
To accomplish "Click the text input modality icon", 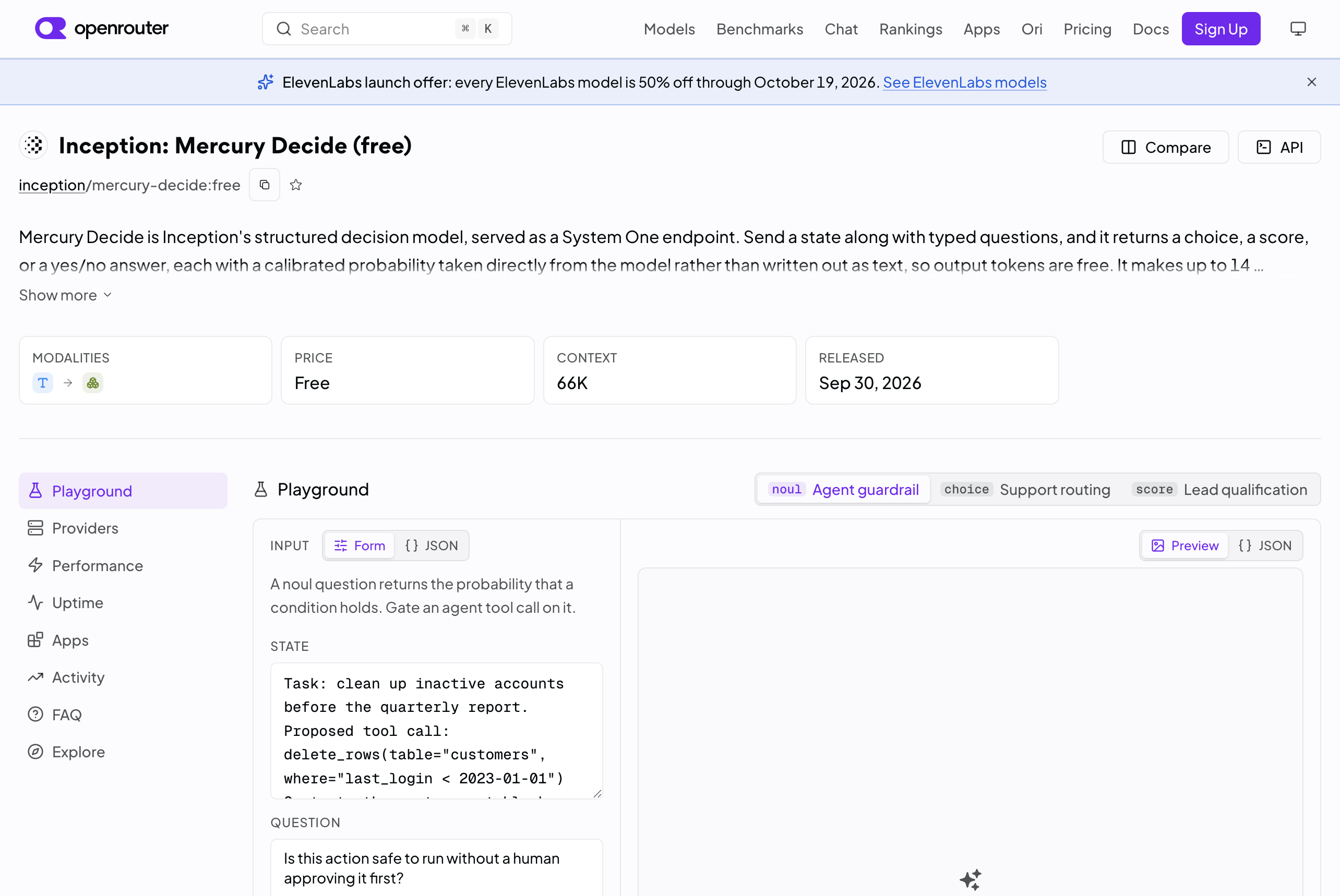I will point(43,383).
